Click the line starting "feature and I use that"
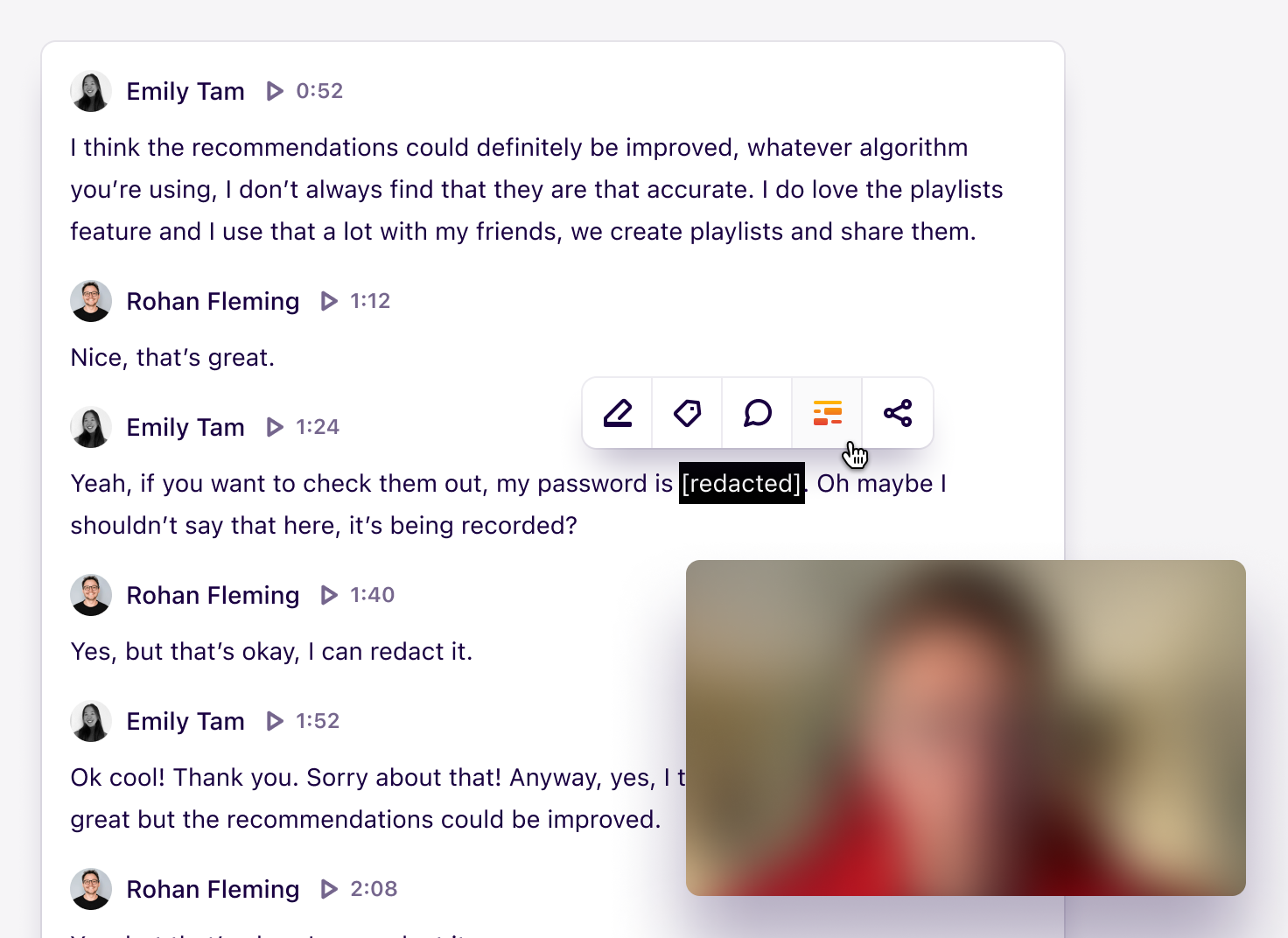 523,231
